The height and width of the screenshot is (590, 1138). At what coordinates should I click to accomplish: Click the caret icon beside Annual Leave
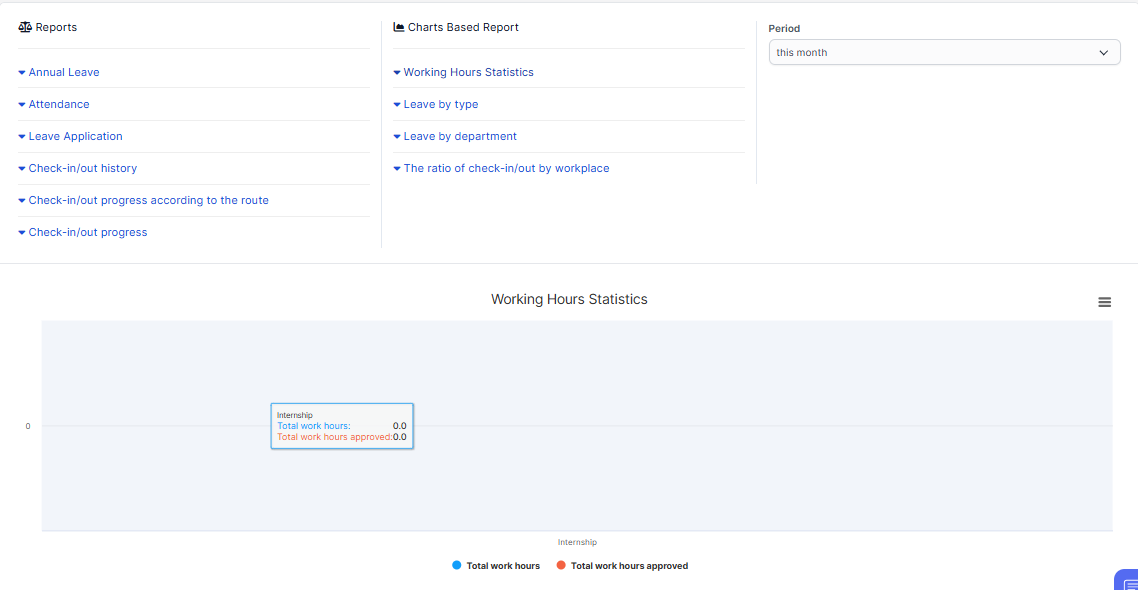point(22,73)
